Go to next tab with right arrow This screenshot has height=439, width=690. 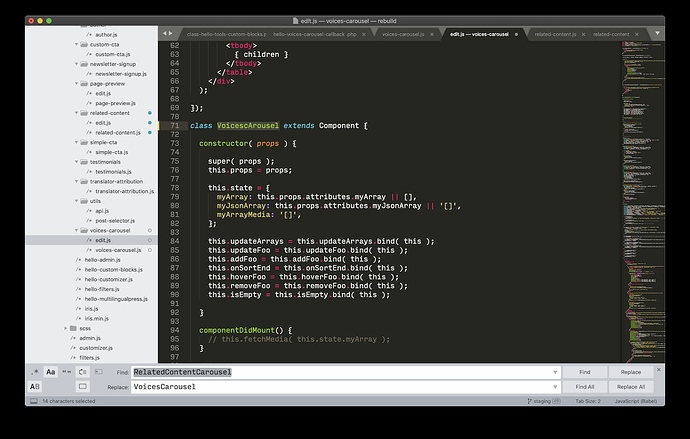(171, 33)
